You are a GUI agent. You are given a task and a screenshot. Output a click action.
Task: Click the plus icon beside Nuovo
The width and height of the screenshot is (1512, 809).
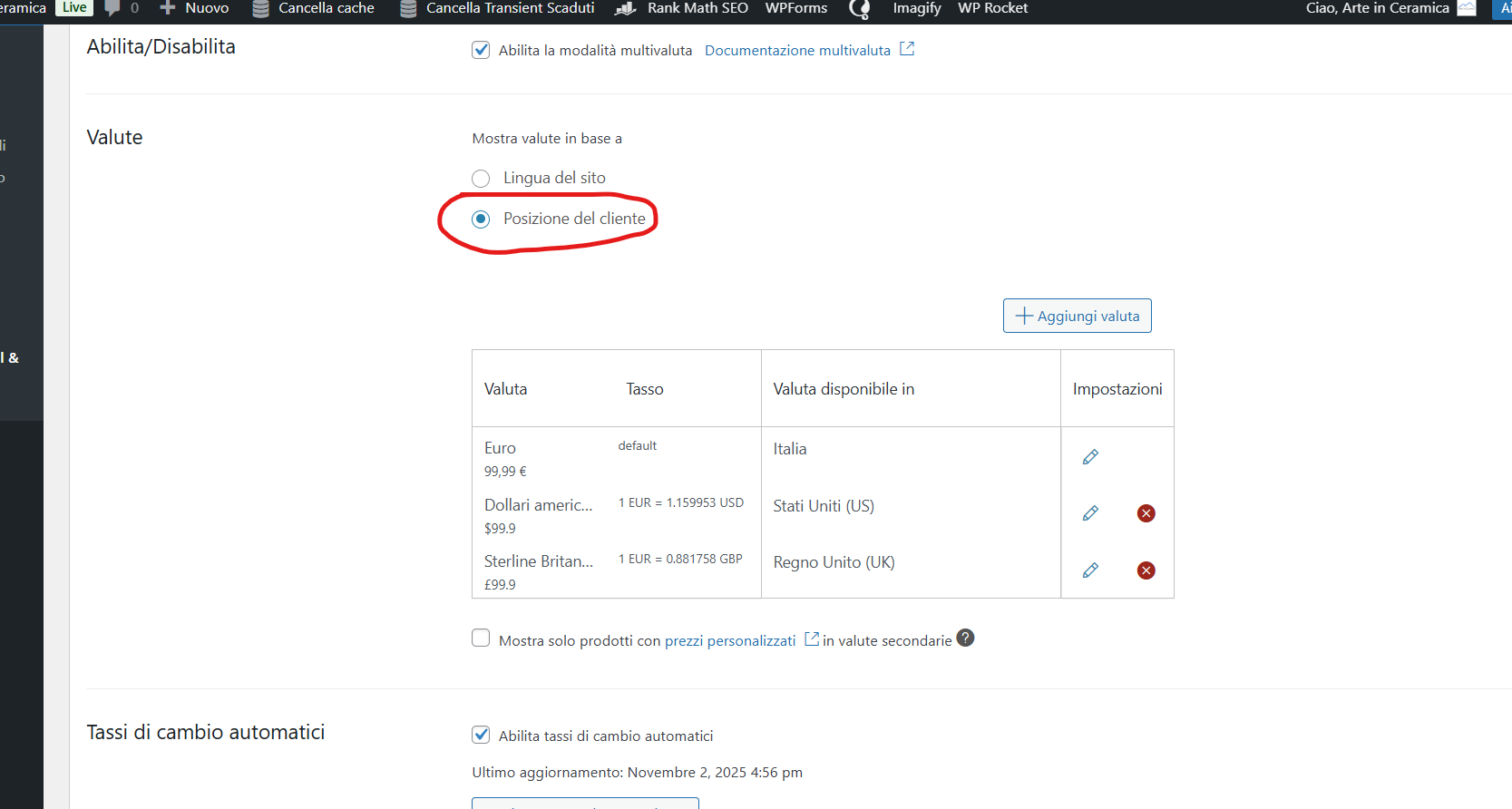[168, 8]
